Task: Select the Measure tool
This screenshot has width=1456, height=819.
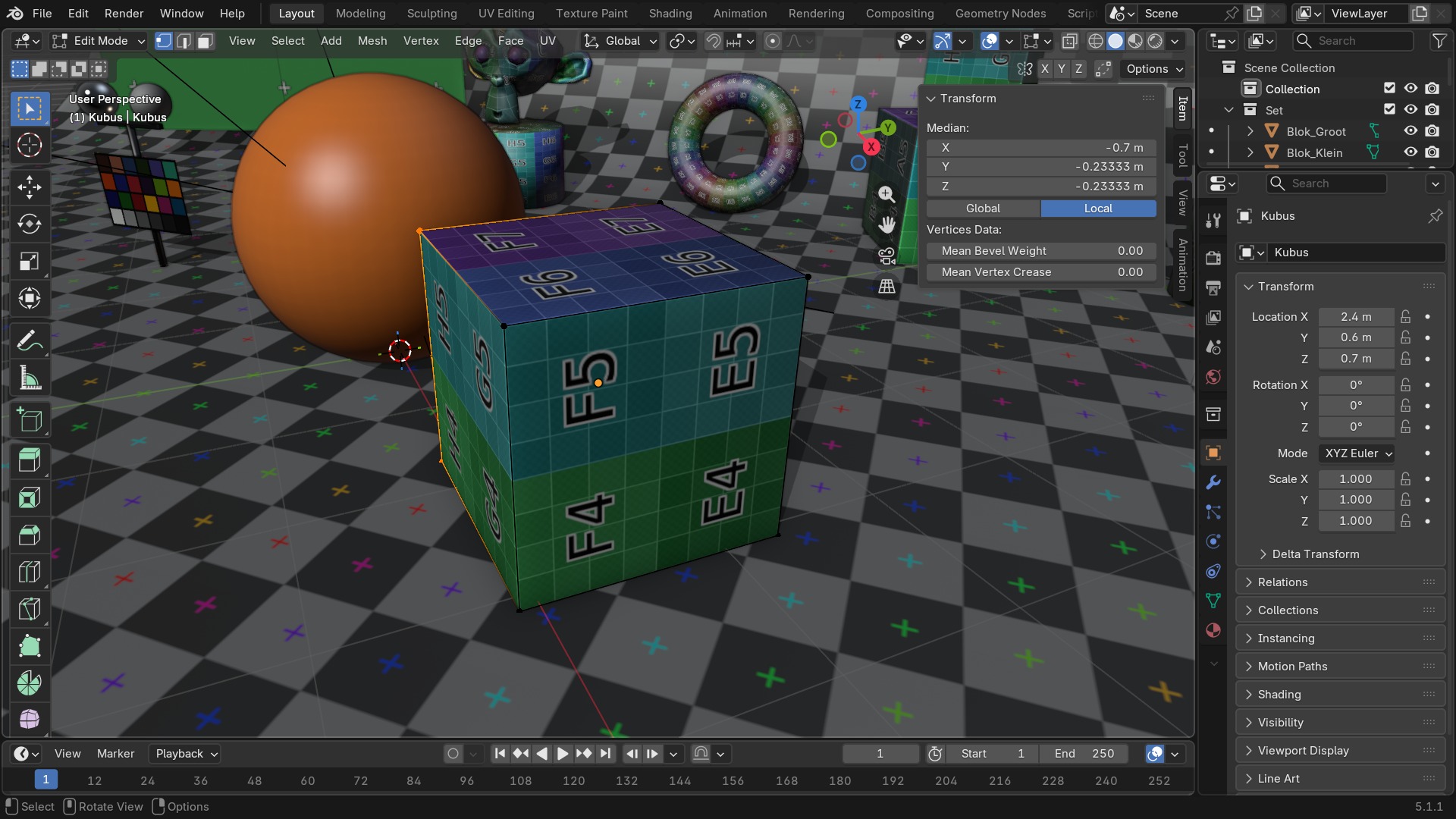Action: click(x=29, y=378)
